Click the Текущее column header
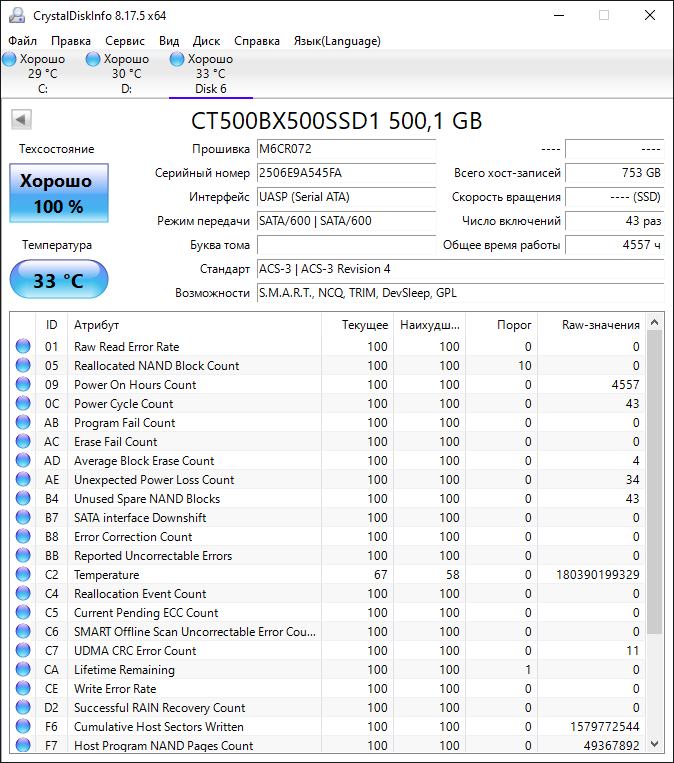The image size is (674, 763). pos(357,325)
